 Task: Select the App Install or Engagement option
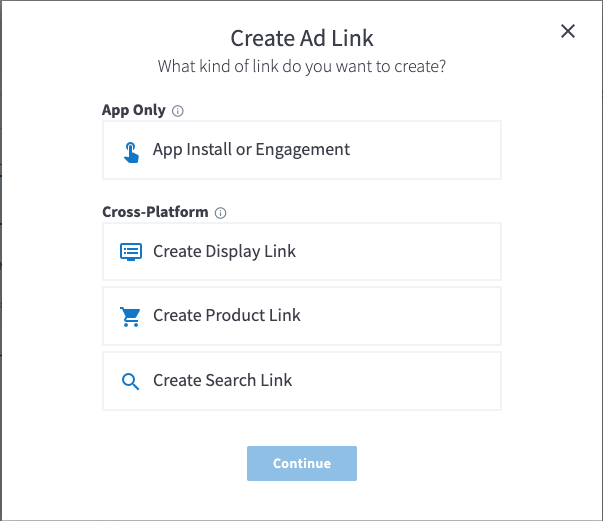coord(302,150)
